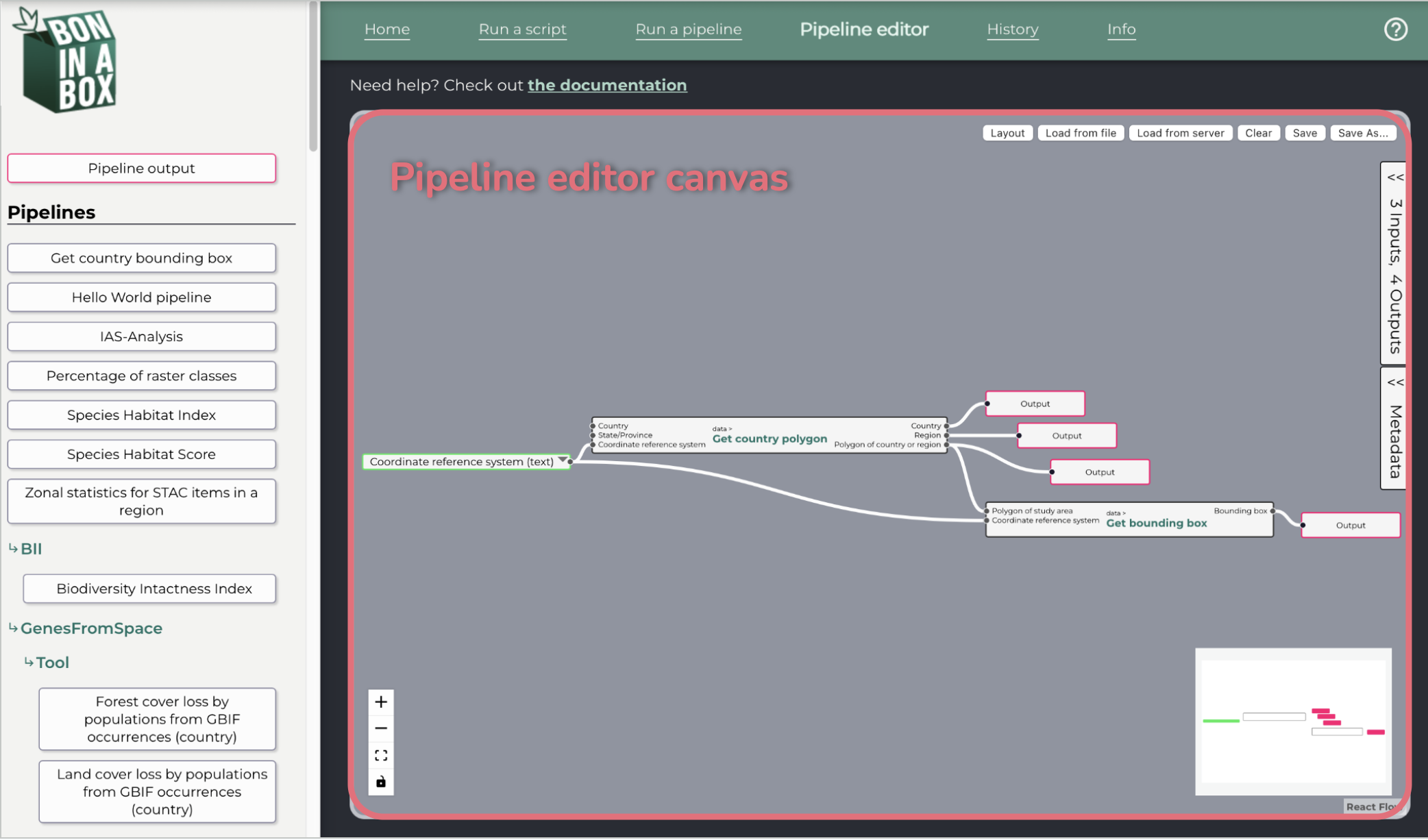Switch to the Run a pipeline tab

689,29
